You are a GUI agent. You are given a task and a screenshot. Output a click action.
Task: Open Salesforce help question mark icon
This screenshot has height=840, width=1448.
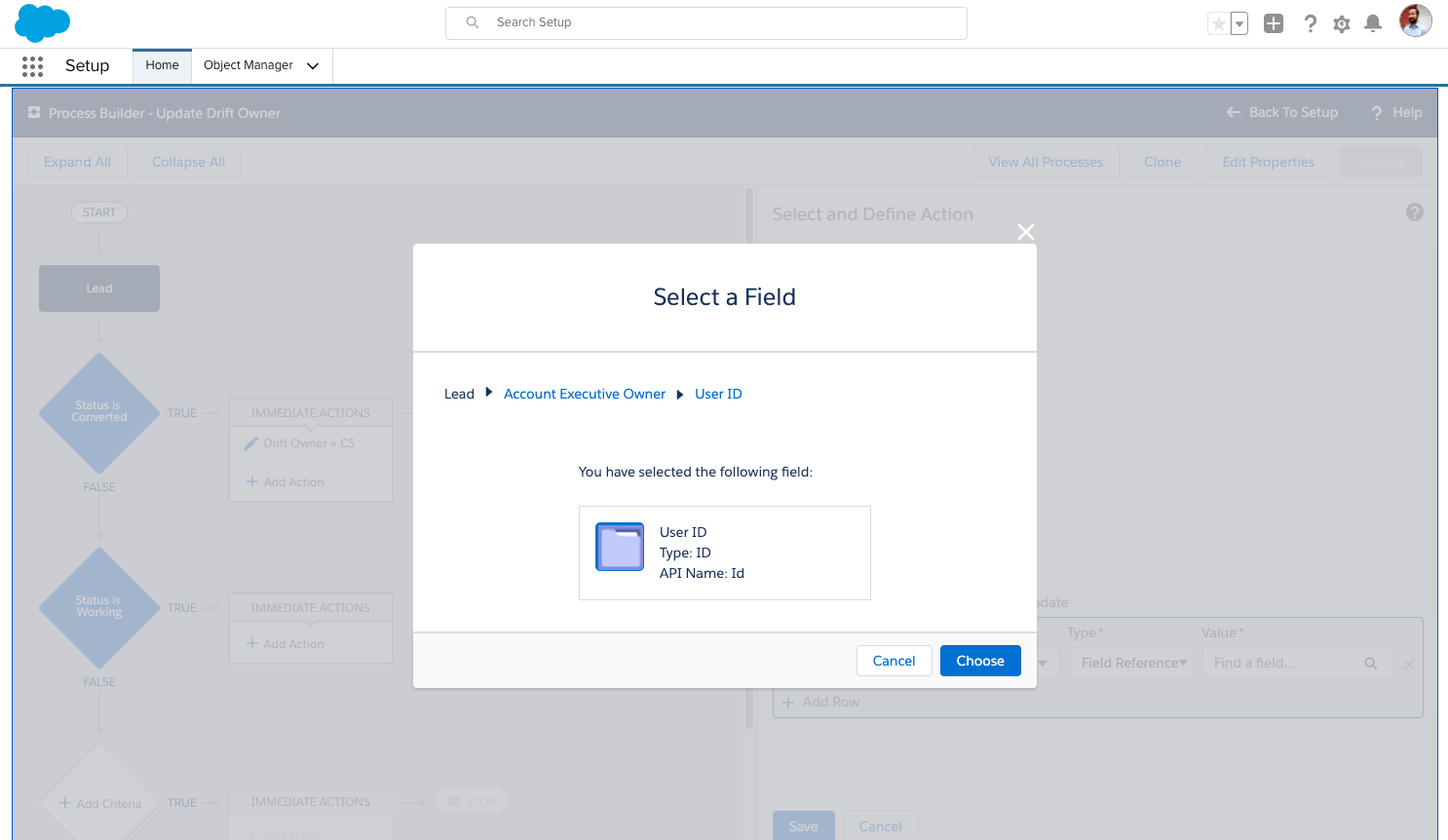click(x=1311, y=23)
